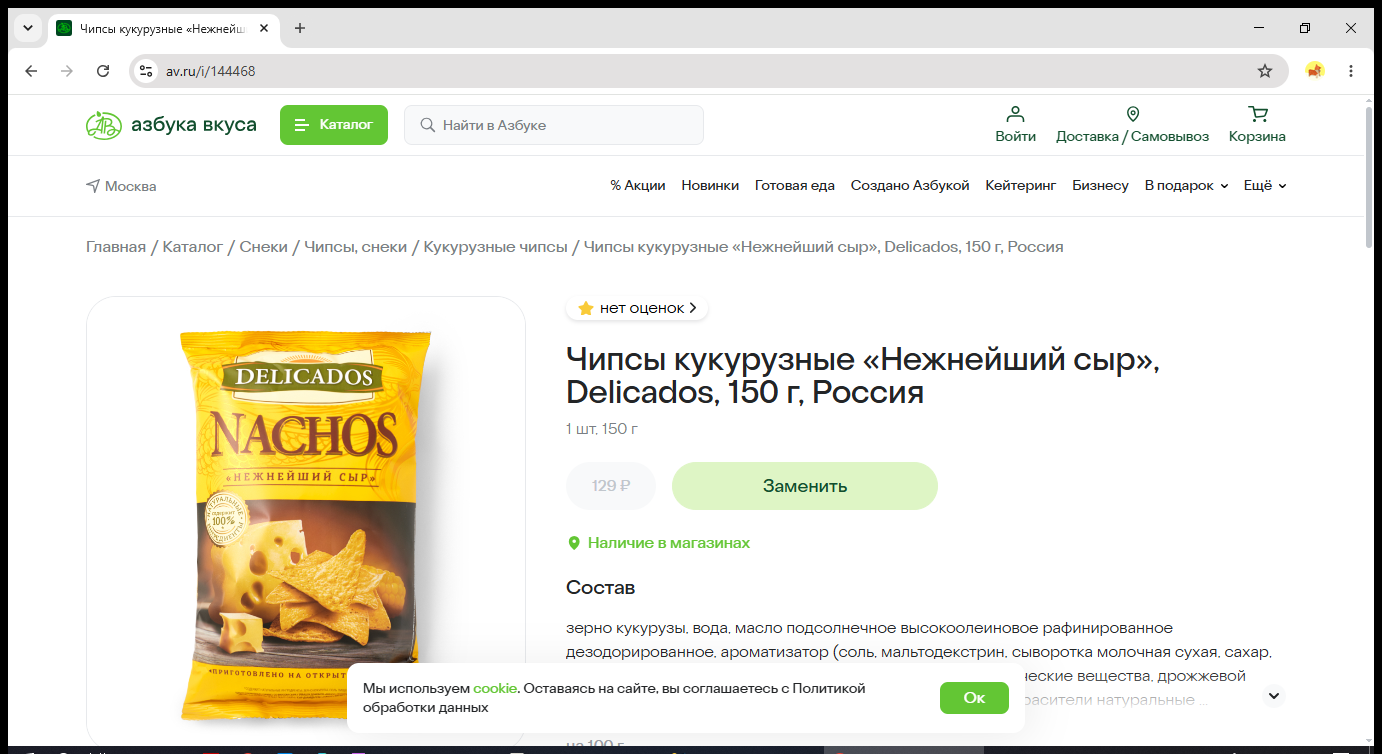Screen dimensions: 1382x754
Task: Go to Снеки breadcrumb
Action: [264, 247]
